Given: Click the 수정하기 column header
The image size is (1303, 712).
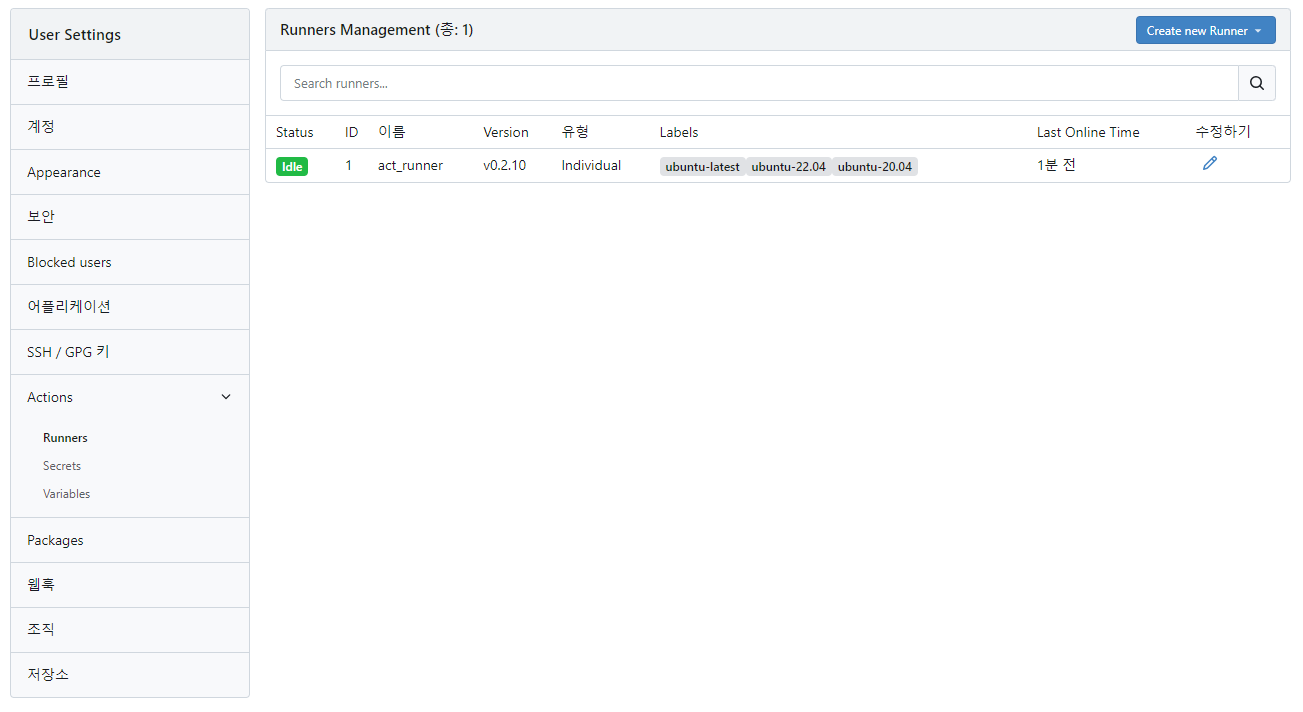Looking at the screenshot, I should click(1223, 132).
